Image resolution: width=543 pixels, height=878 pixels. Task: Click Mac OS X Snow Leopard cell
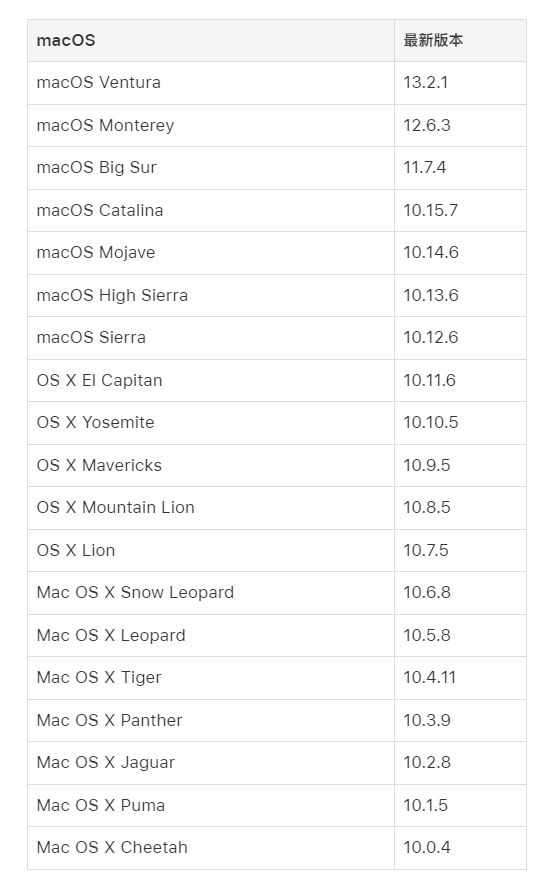[210, 593]
